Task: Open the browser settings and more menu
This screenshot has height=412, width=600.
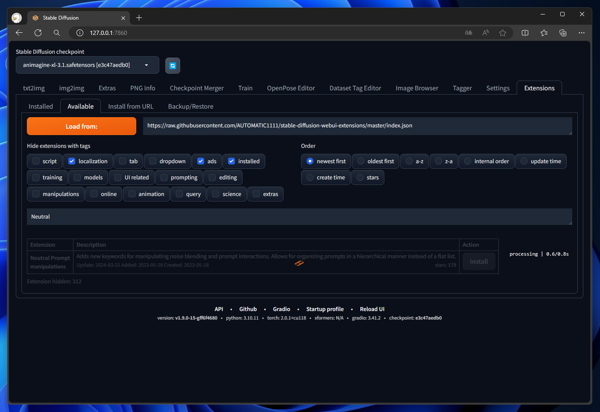Action: 582,33
